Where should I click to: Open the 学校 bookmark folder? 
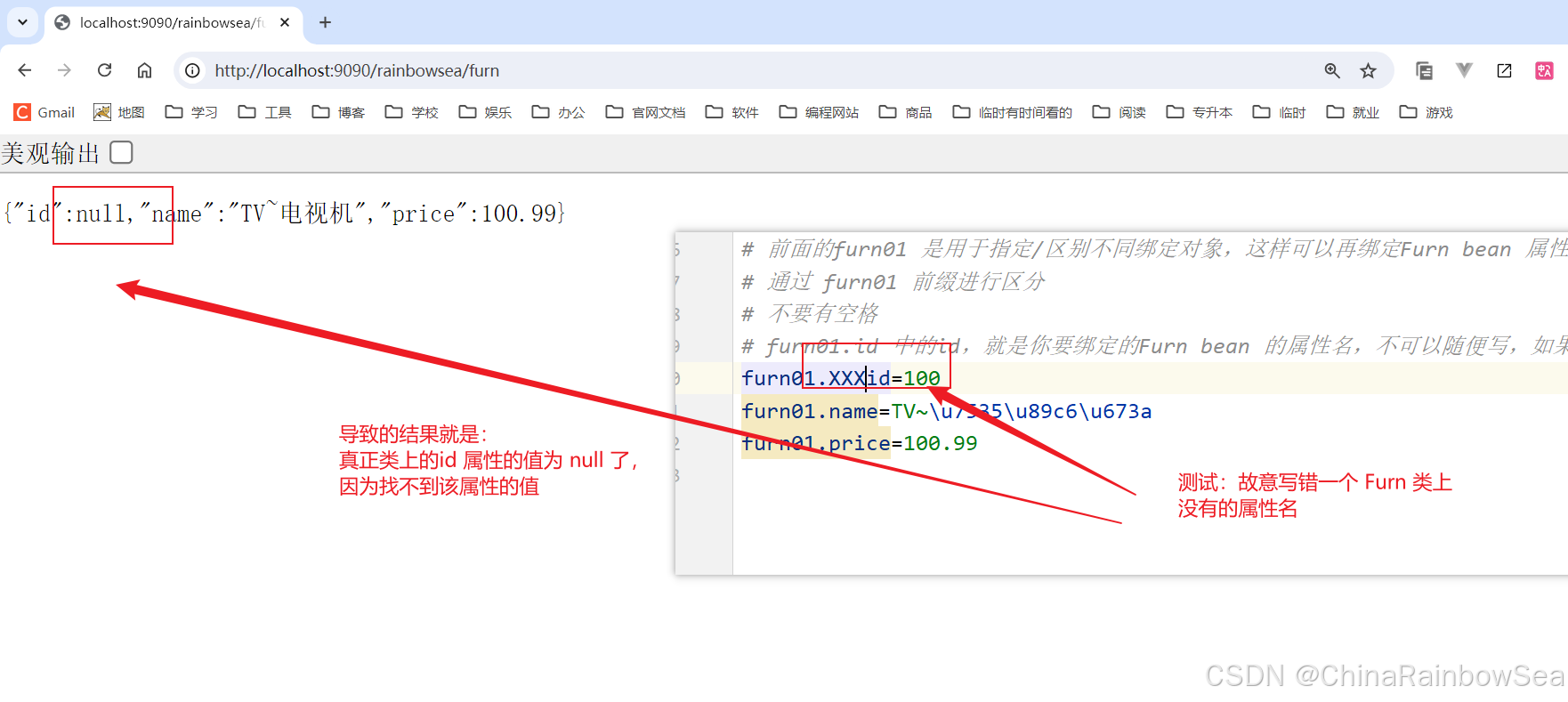point(412,112)
